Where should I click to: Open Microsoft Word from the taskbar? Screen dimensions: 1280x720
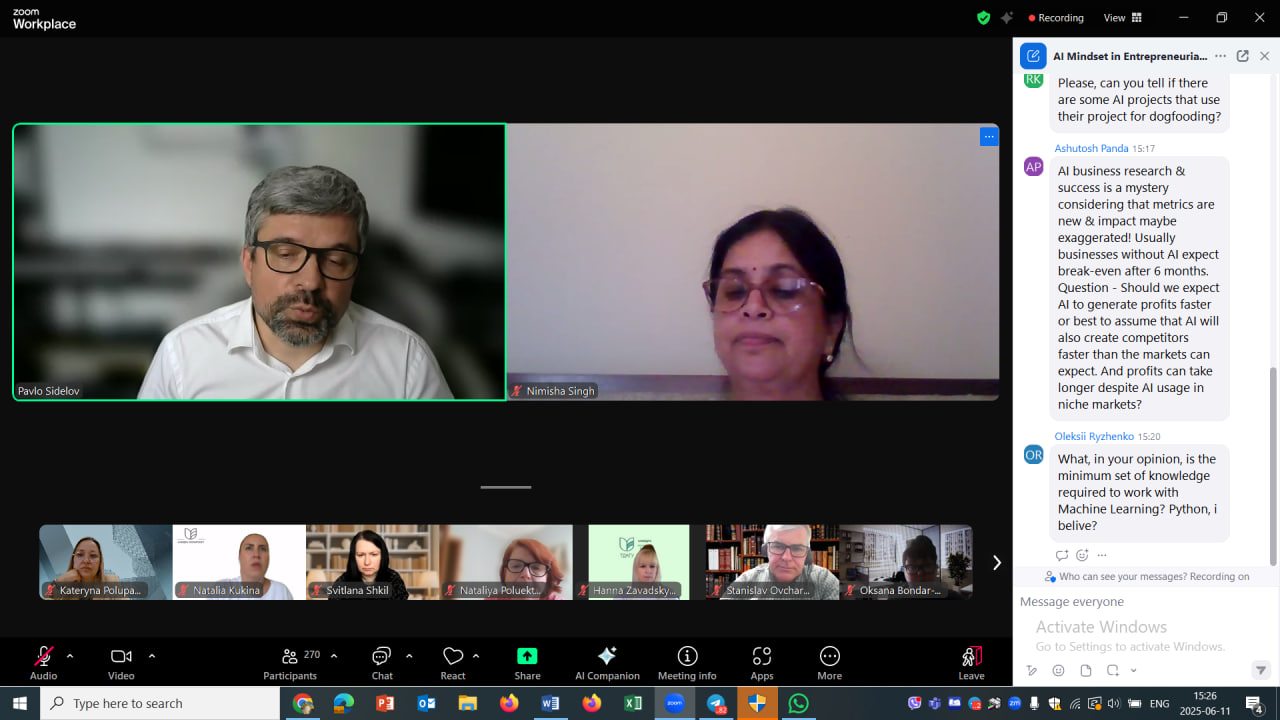[x=550, y=703]
